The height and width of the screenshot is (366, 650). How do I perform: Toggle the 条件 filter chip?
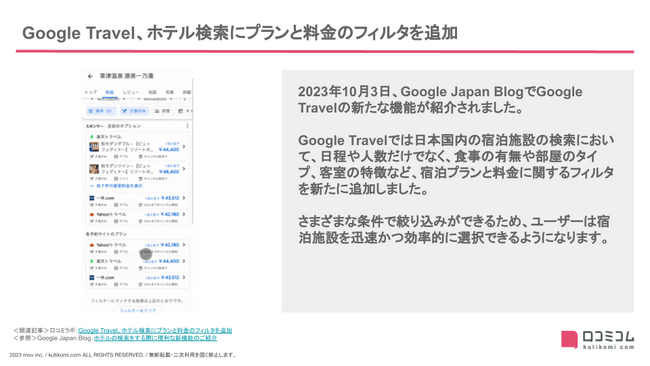(x=101, y=111)
